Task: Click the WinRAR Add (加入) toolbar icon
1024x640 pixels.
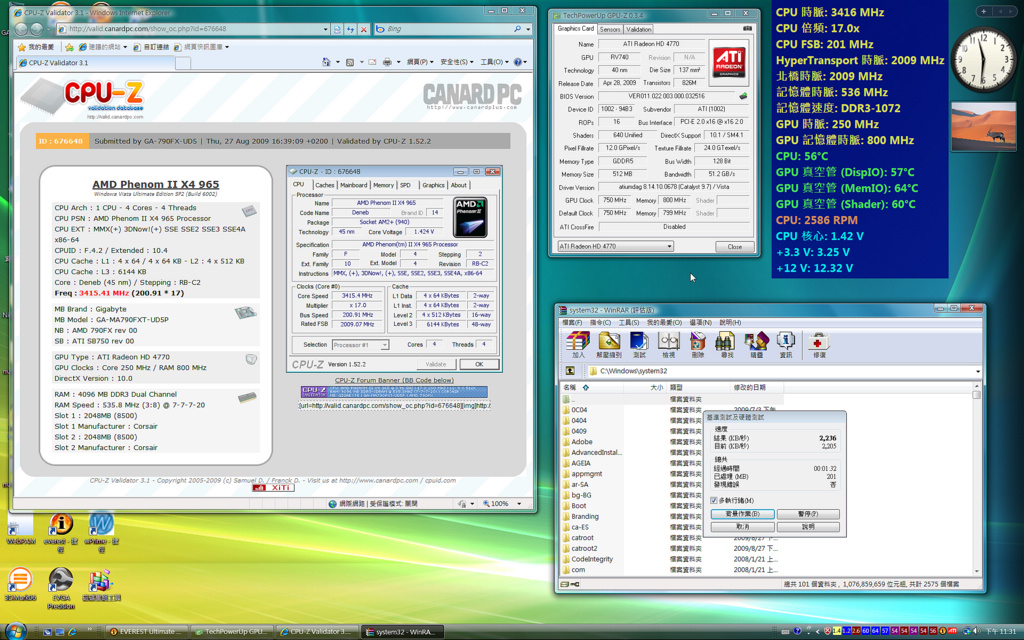Action: [578, 342]
